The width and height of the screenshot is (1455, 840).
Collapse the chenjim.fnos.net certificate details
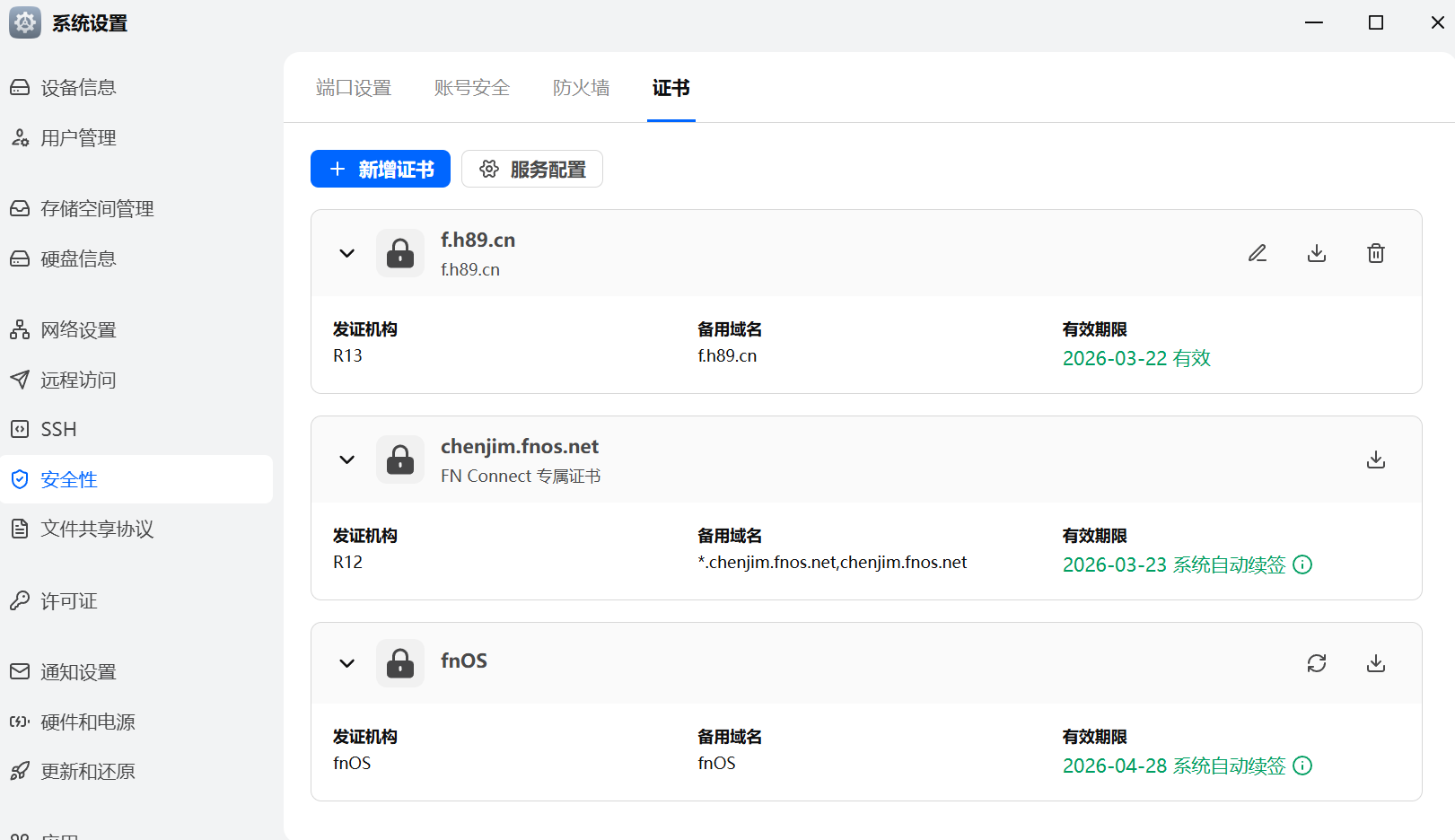click(346, 459)
